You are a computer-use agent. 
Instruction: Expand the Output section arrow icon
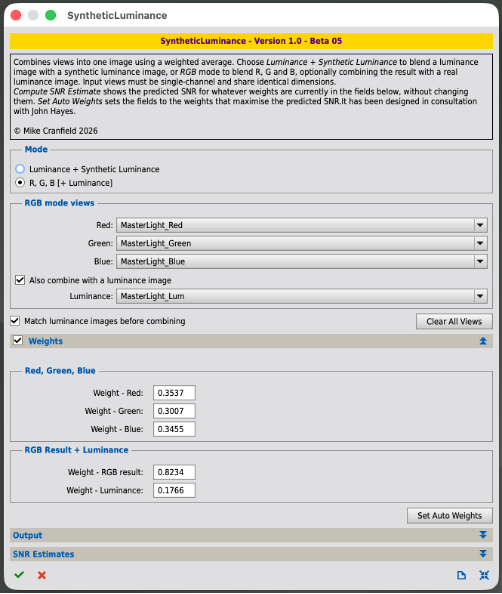point(483,535)
